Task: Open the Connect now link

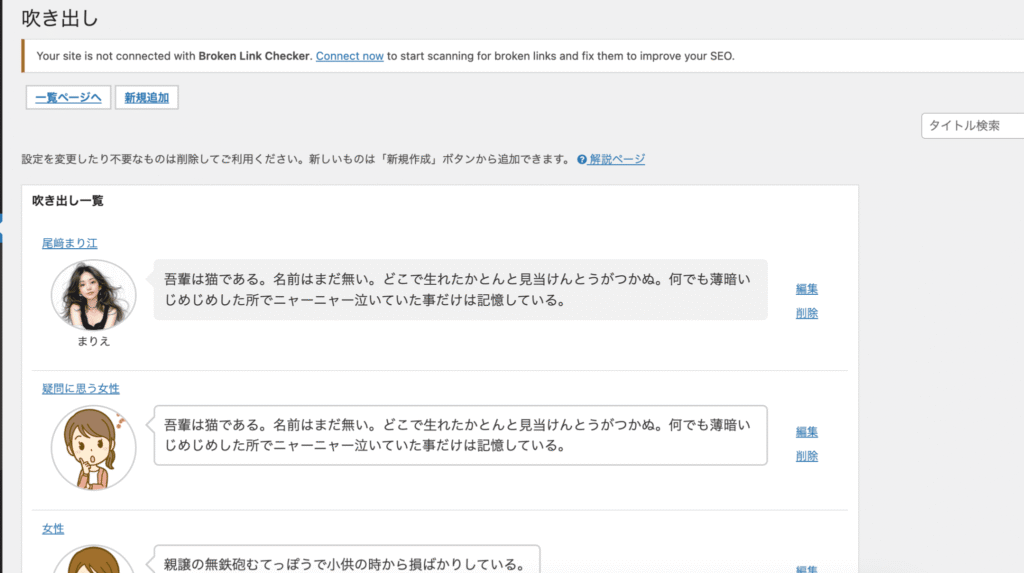Action: [349, 56]
